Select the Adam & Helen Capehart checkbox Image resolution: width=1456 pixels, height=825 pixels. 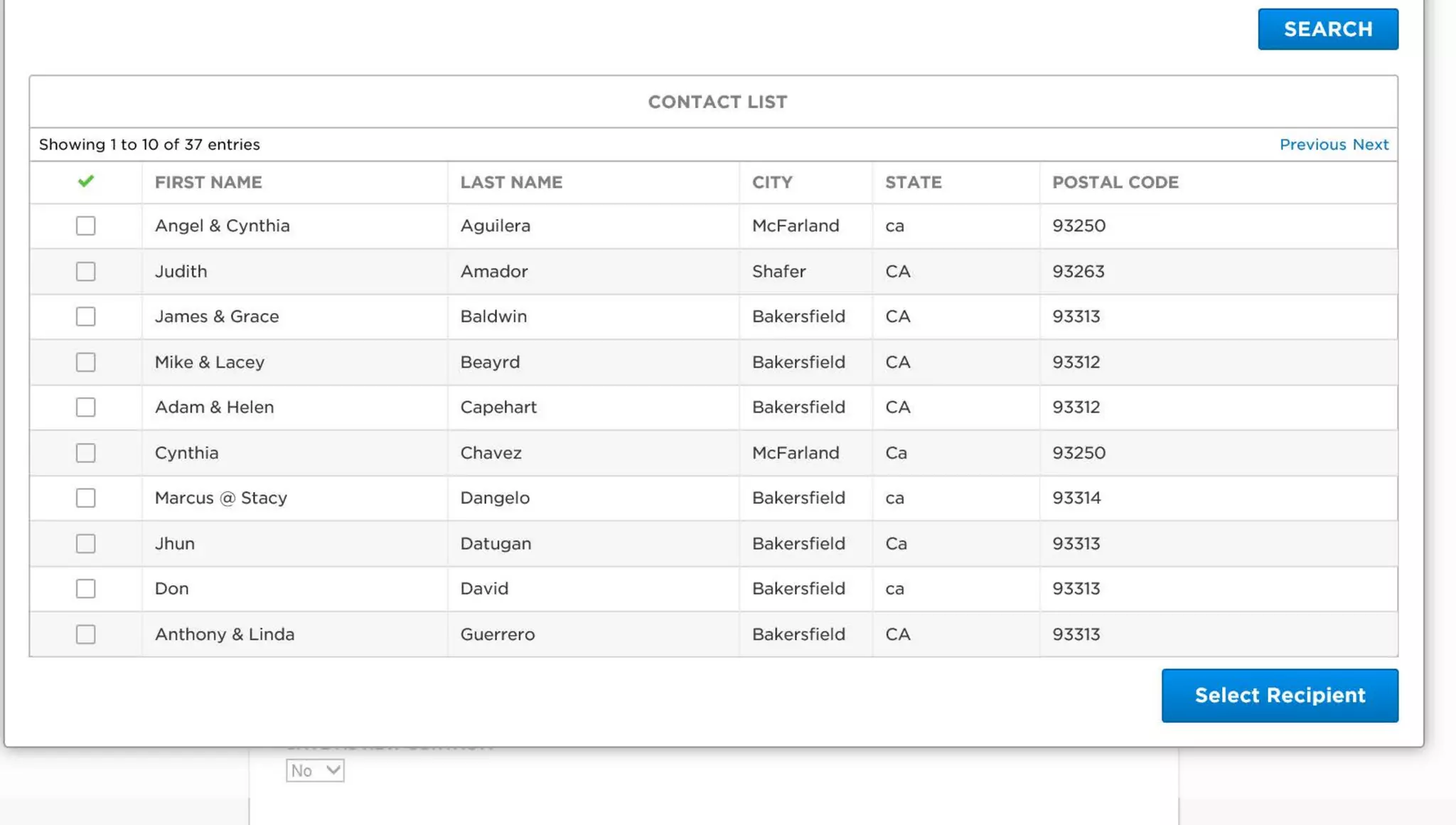pos(86,408)
